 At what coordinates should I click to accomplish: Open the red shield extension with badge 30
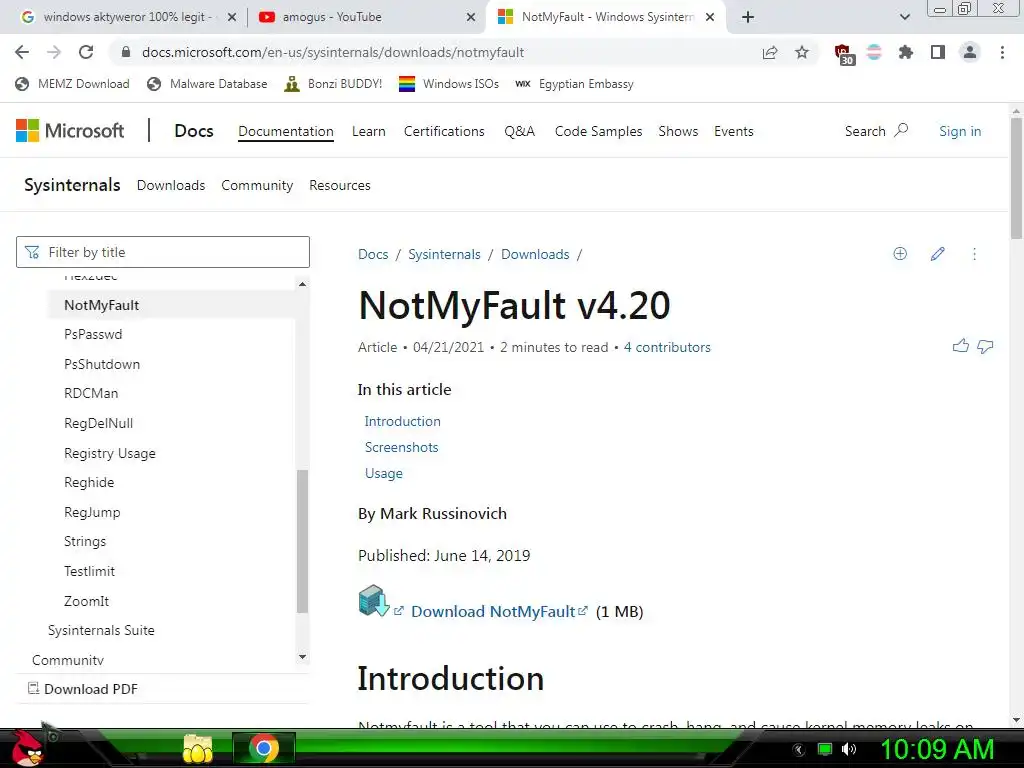click(x=844, y=54)
